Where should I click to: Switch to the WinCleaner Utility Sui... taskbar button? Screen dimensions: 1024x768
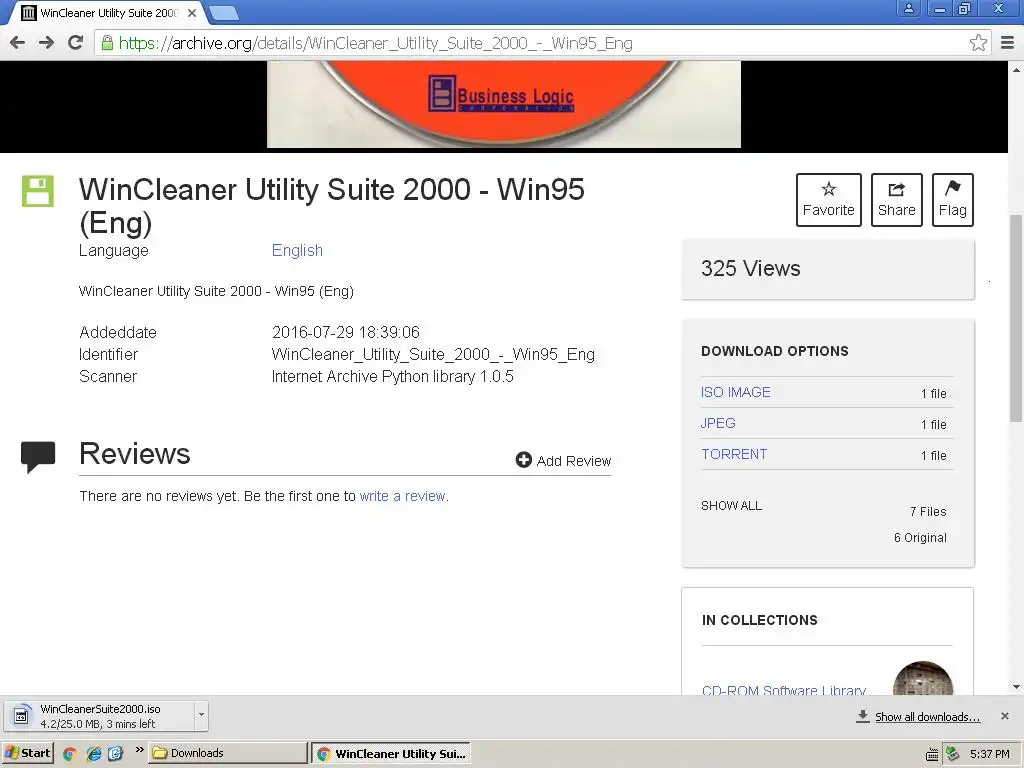click(x=390, y=753)
